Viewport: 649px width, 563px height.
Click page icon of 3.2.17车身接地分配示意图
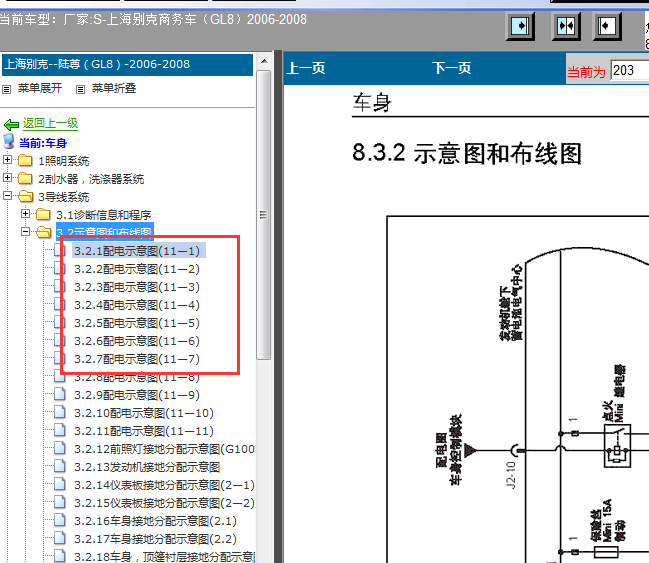(x=60, y=538)
